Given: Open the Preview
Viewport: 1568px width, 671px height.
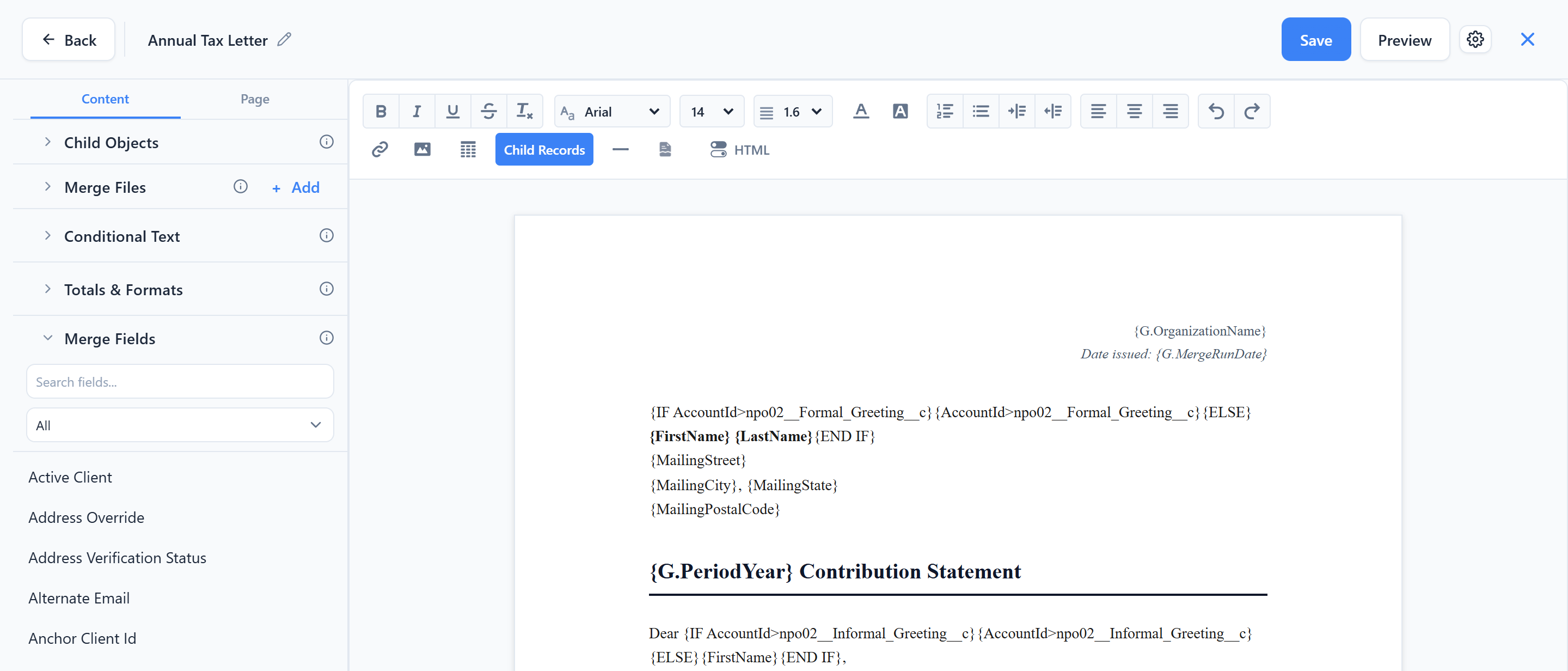Looking at the screenshot, I should (1404, 40).
